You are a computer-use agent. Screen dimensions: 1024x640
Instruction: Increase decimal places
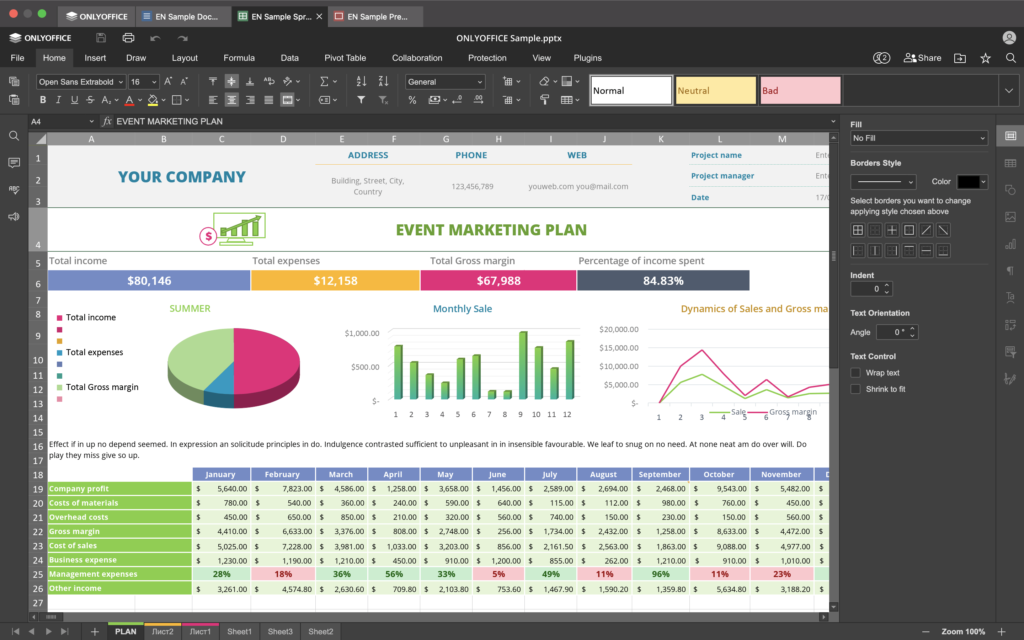click(479, 100)
